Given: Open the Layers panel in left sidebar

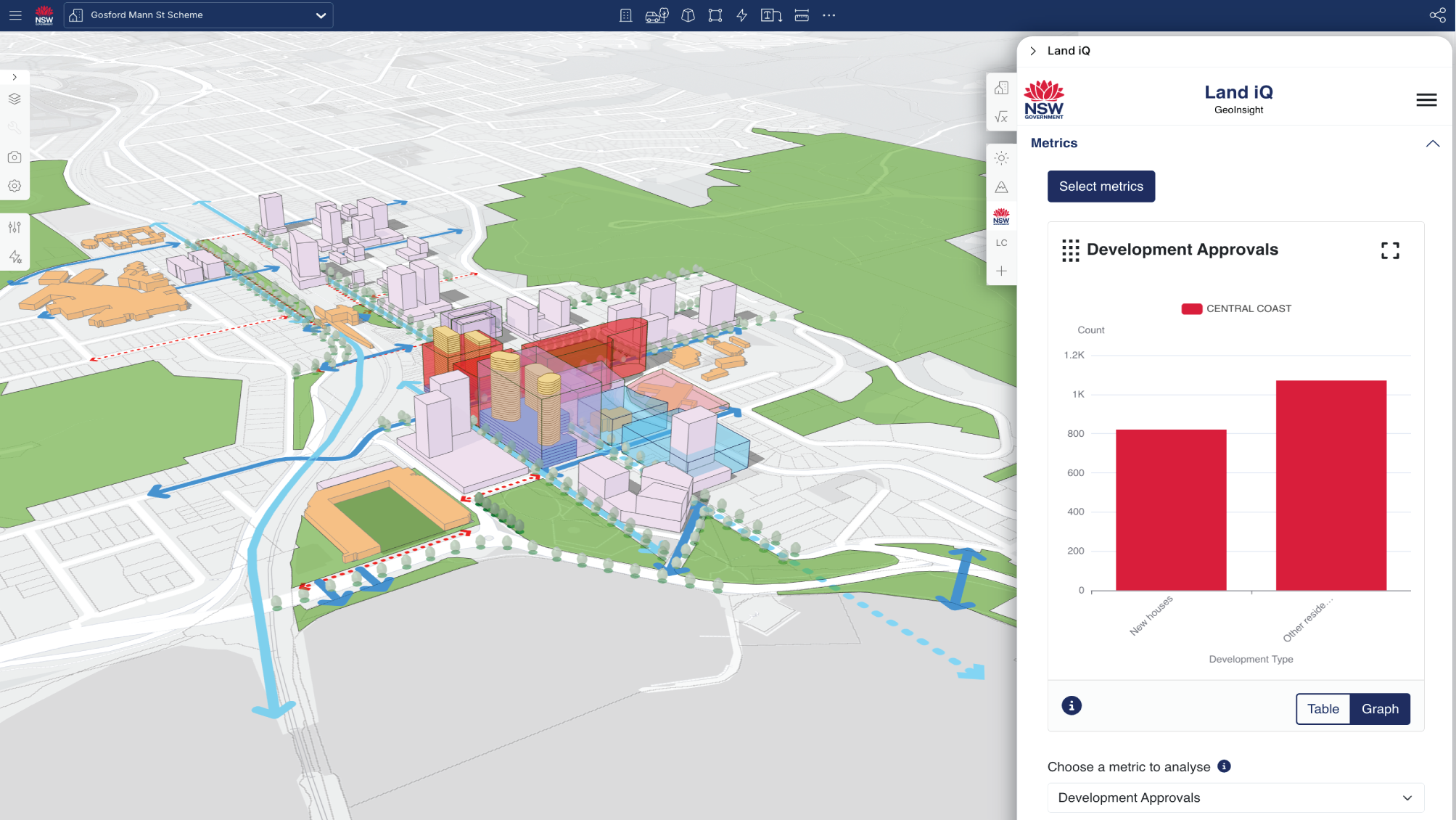Looking at the screenshot, I should coord(15,99).
